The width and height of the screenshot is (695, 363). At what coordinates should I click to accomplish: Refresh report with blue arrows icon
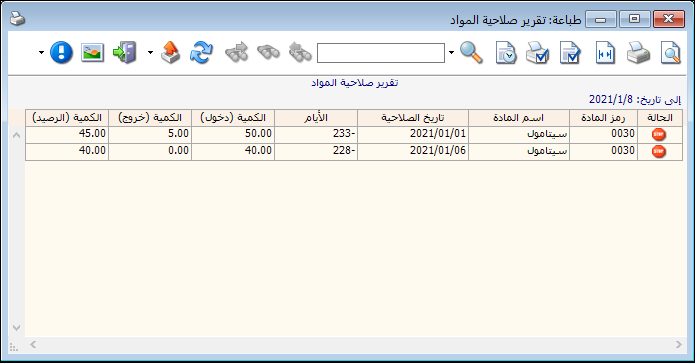point(201,53)
